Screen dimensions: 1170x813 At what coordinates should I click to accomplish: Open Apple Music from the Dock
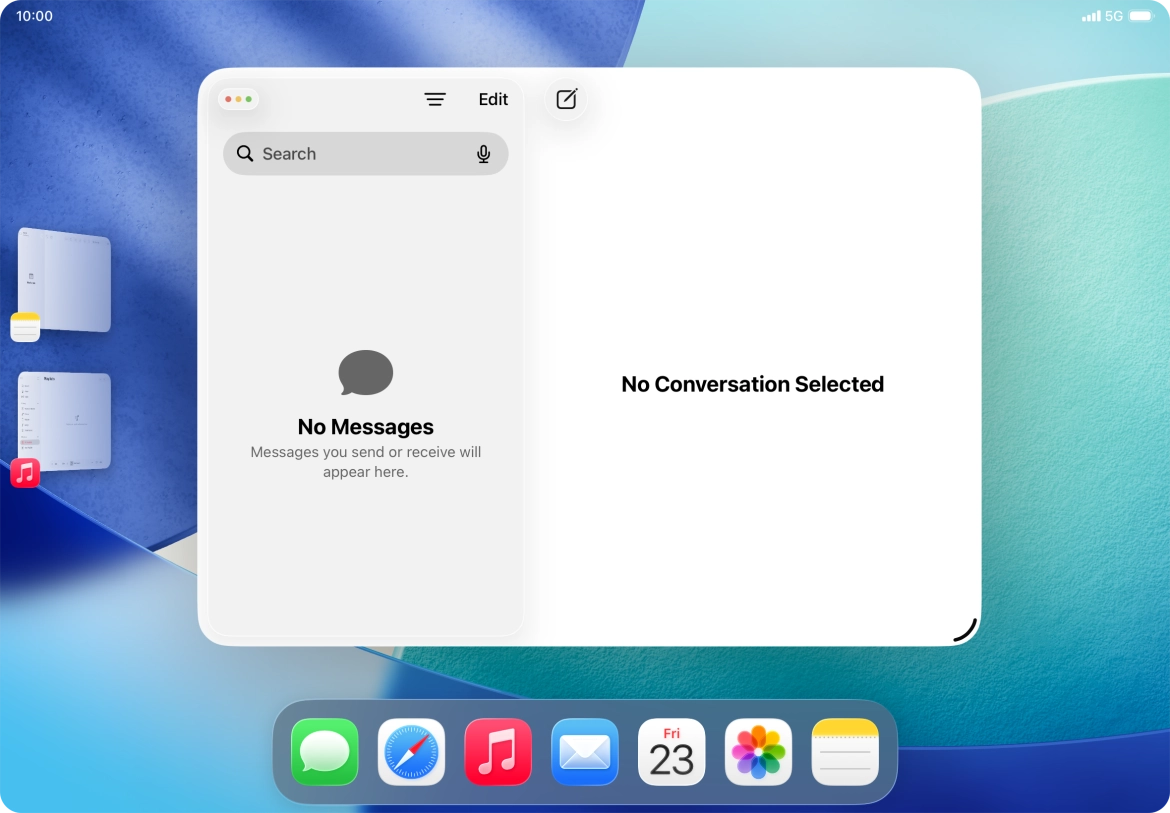[497, 752]
